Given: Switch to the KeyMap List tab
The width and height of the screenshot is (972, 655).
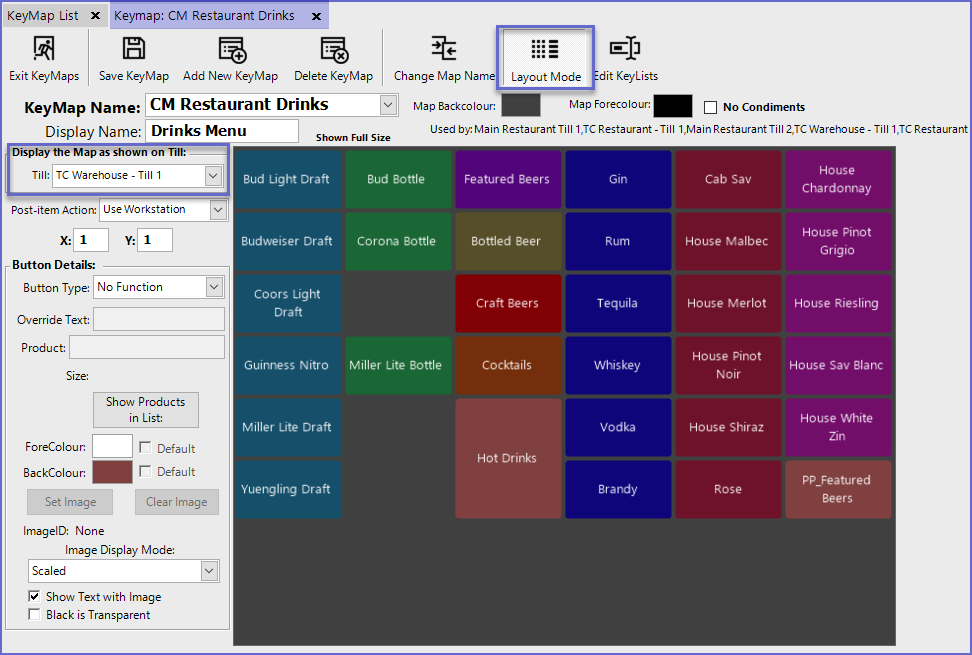Looking at the screenshot, I should click(43, 16).
